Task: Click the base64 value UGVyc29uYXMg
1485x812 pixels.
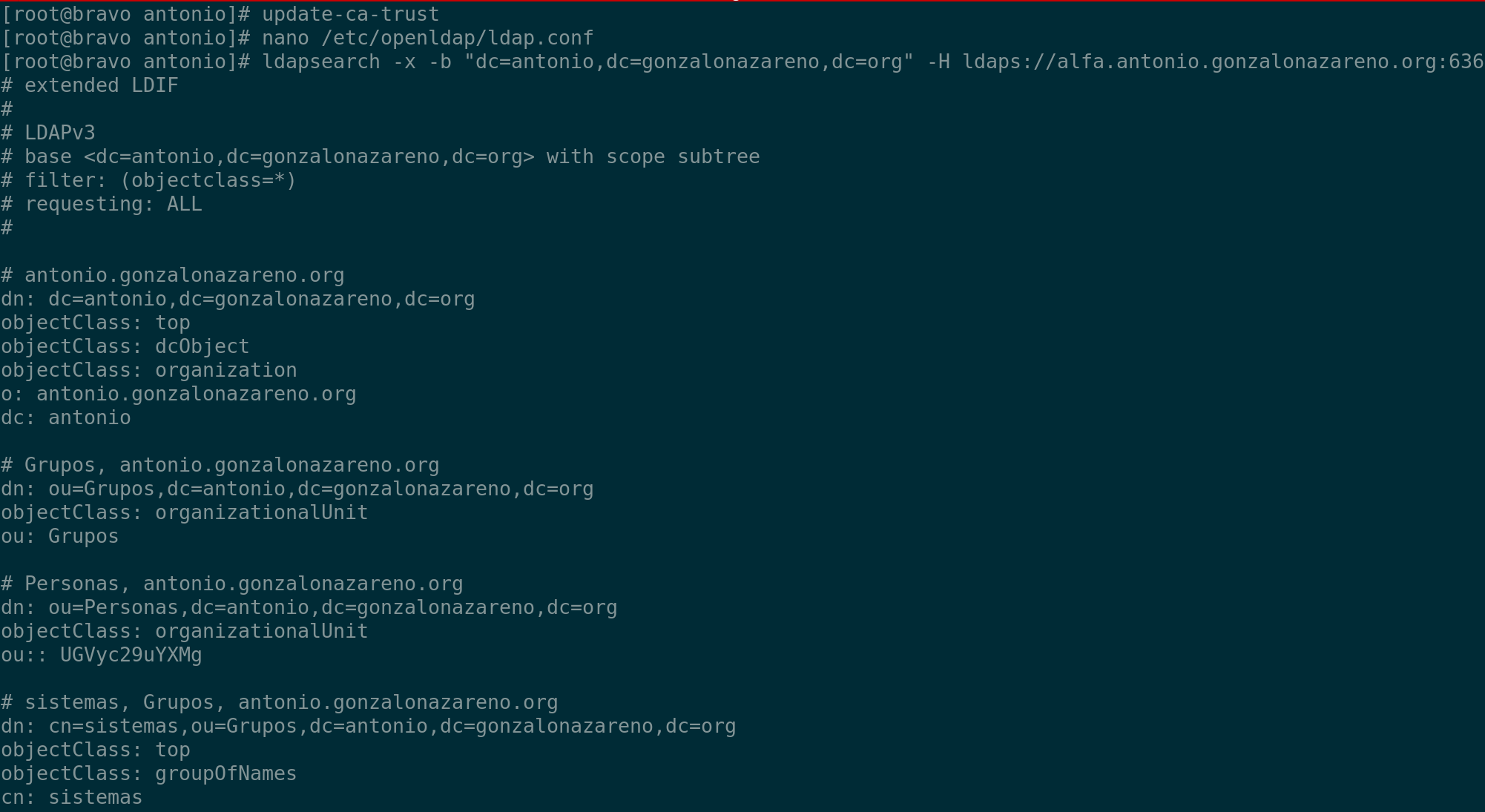Action: [131, 655]
